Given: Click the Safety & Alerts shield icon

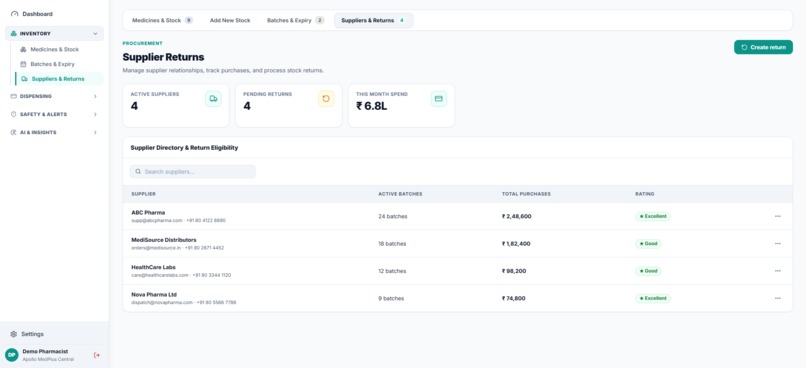Looking at the screenshot, I should (x=13, y=114).
